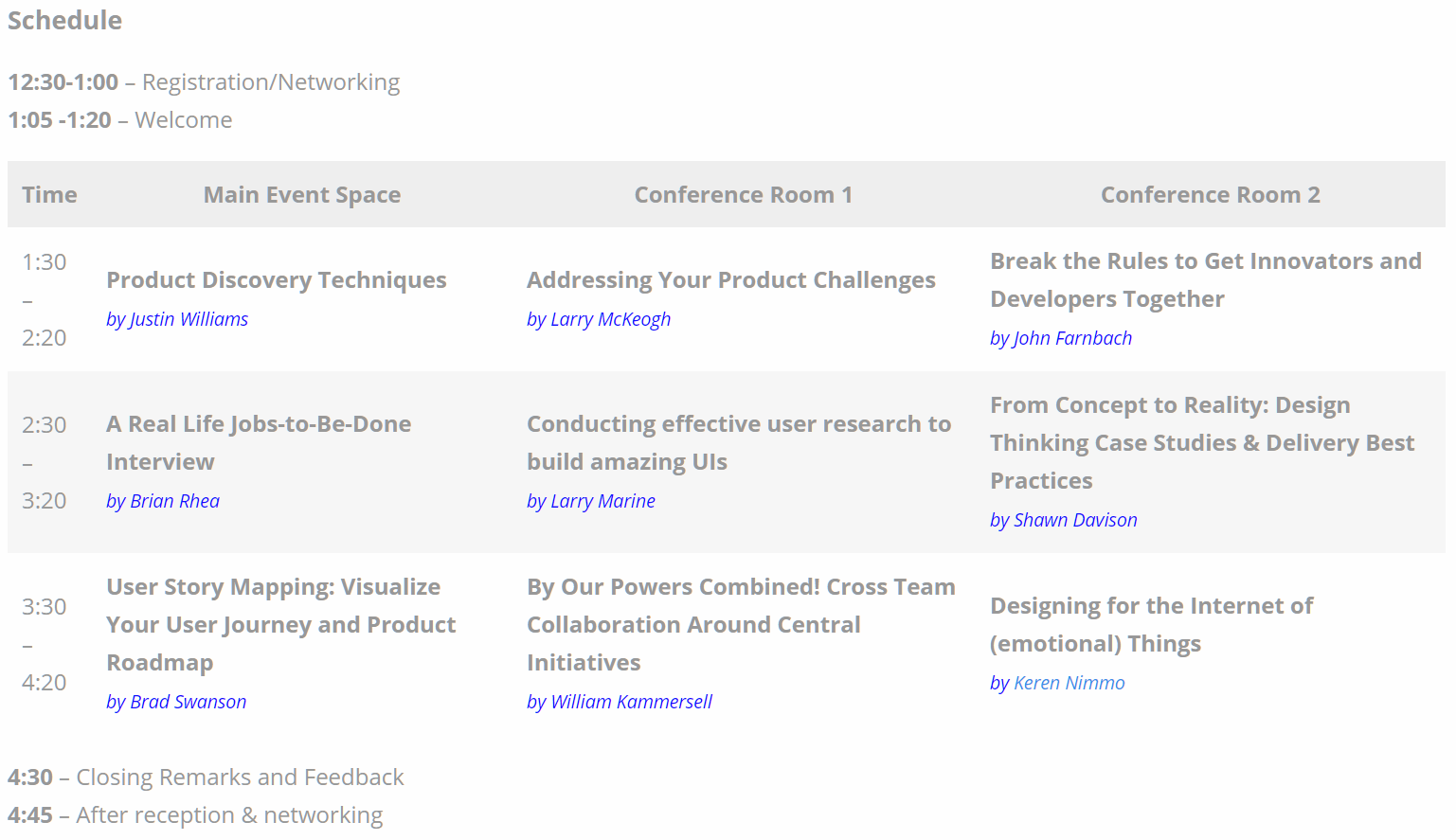Follow the Keren Nimmo link
Image resolution: width=1456 pixels, height=840 pixels.
coord(1069,683)
